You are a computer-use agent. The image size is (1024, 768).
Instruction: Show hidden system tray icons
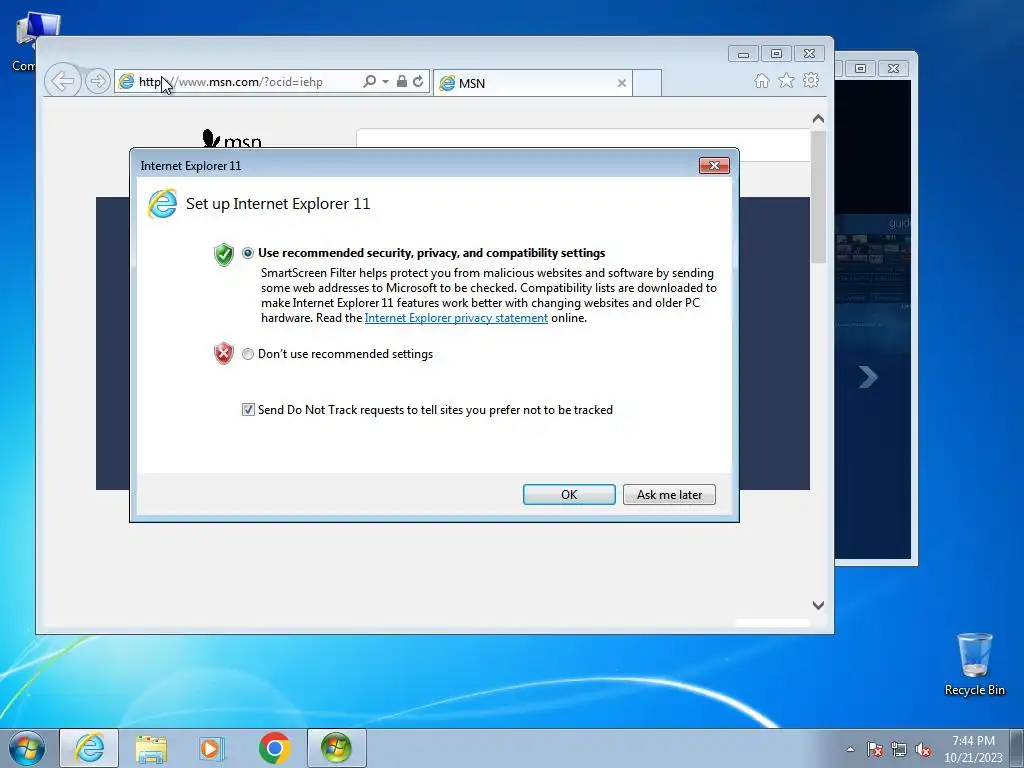pyautogui.click(x=850, y=749)
